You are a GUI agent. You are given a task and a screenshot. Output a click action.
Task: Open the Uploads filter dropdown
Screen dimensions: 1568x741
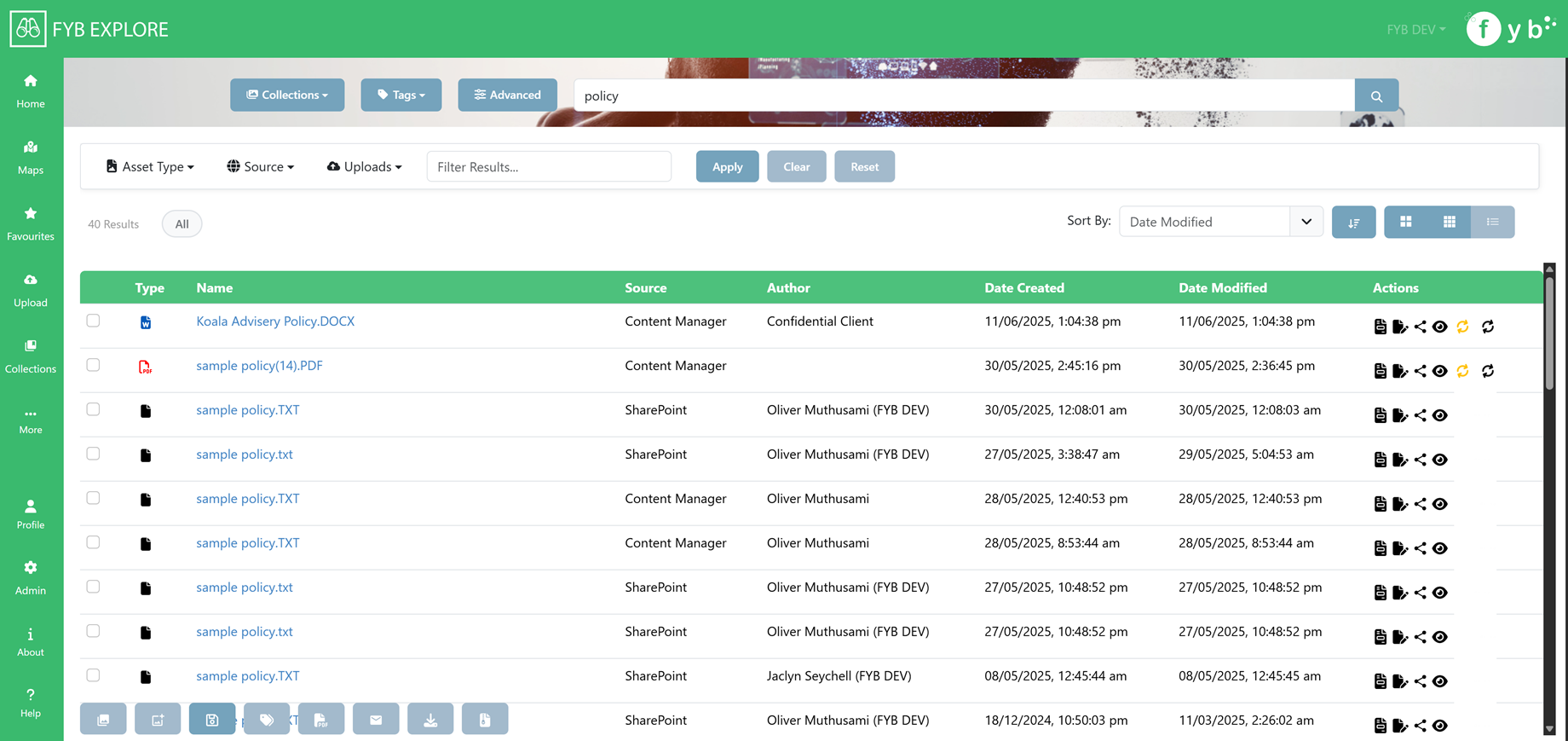[364, 166]
